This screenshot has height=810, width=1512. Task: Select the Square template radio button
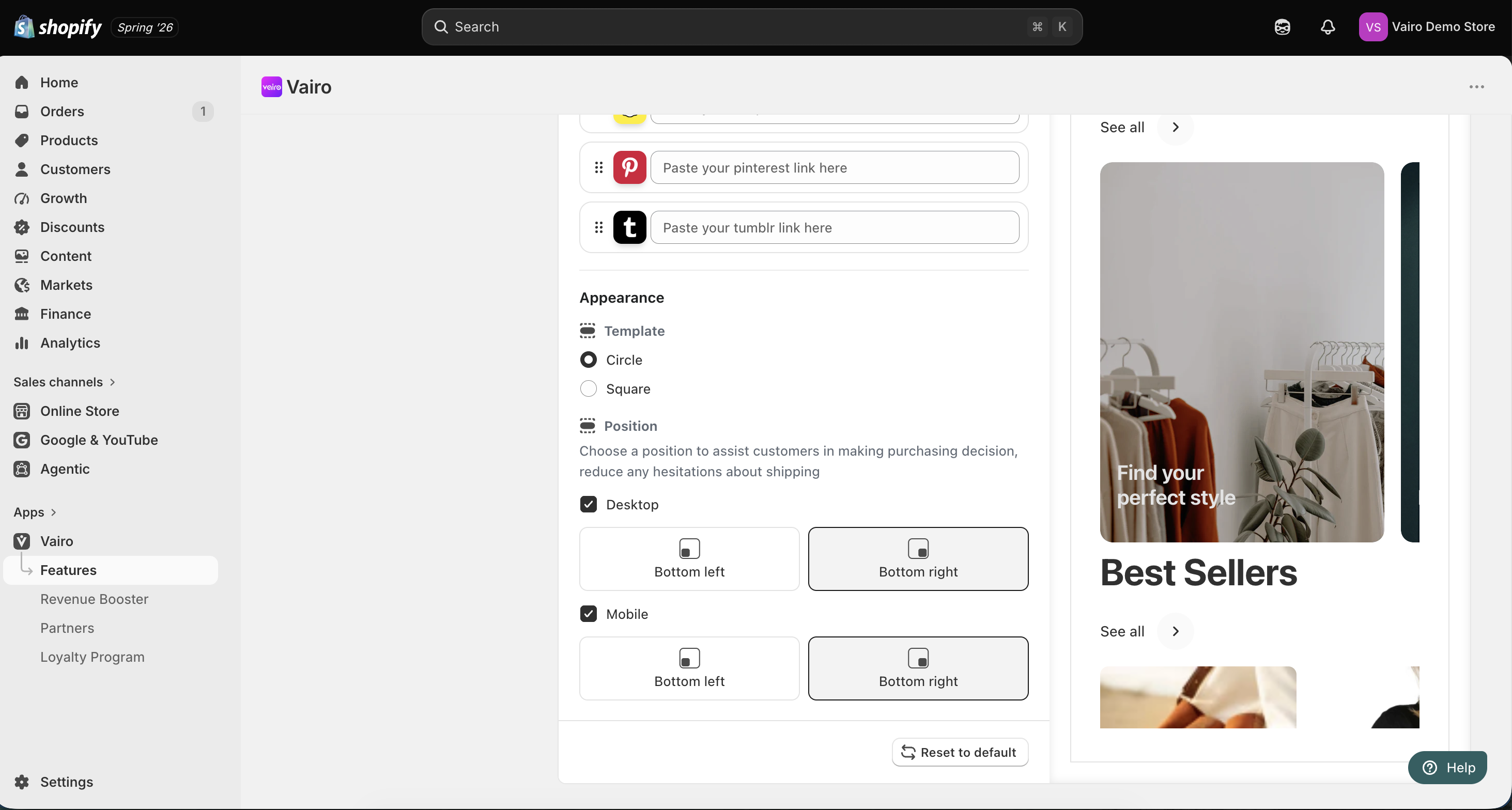click(x=588, y=388)
